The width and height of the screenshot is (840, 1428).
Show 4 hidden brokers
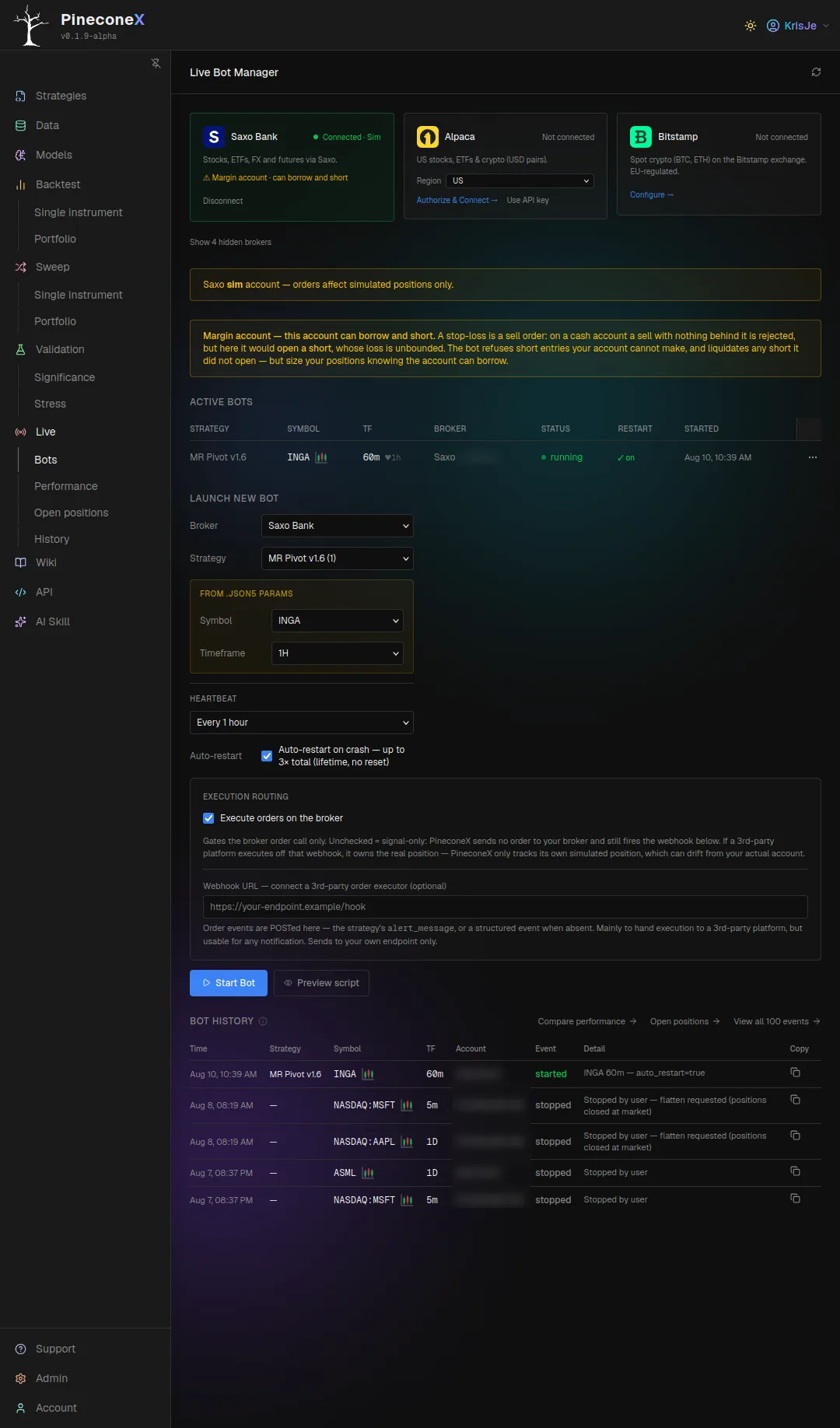[230, 242]
